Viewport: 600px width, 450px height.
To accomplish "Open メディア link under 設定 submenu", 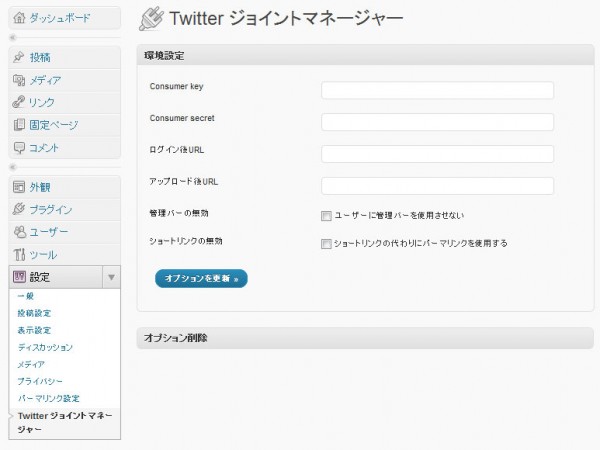I will (x=31, y=364).
